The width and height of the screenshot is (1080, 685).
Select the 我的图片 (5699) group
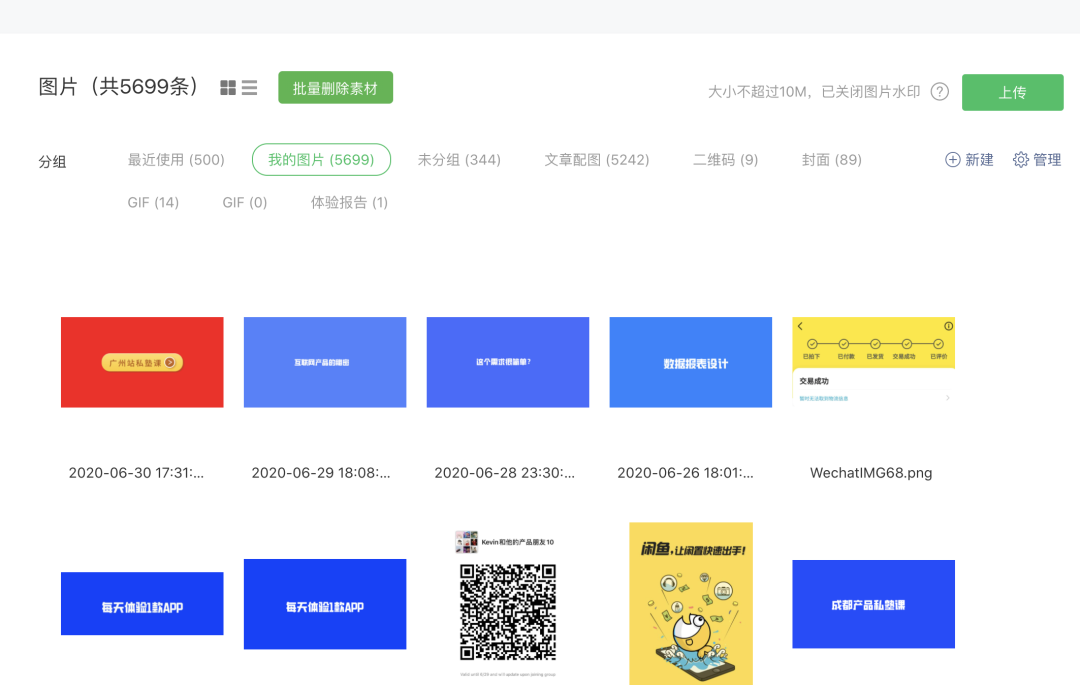[321, 160]
